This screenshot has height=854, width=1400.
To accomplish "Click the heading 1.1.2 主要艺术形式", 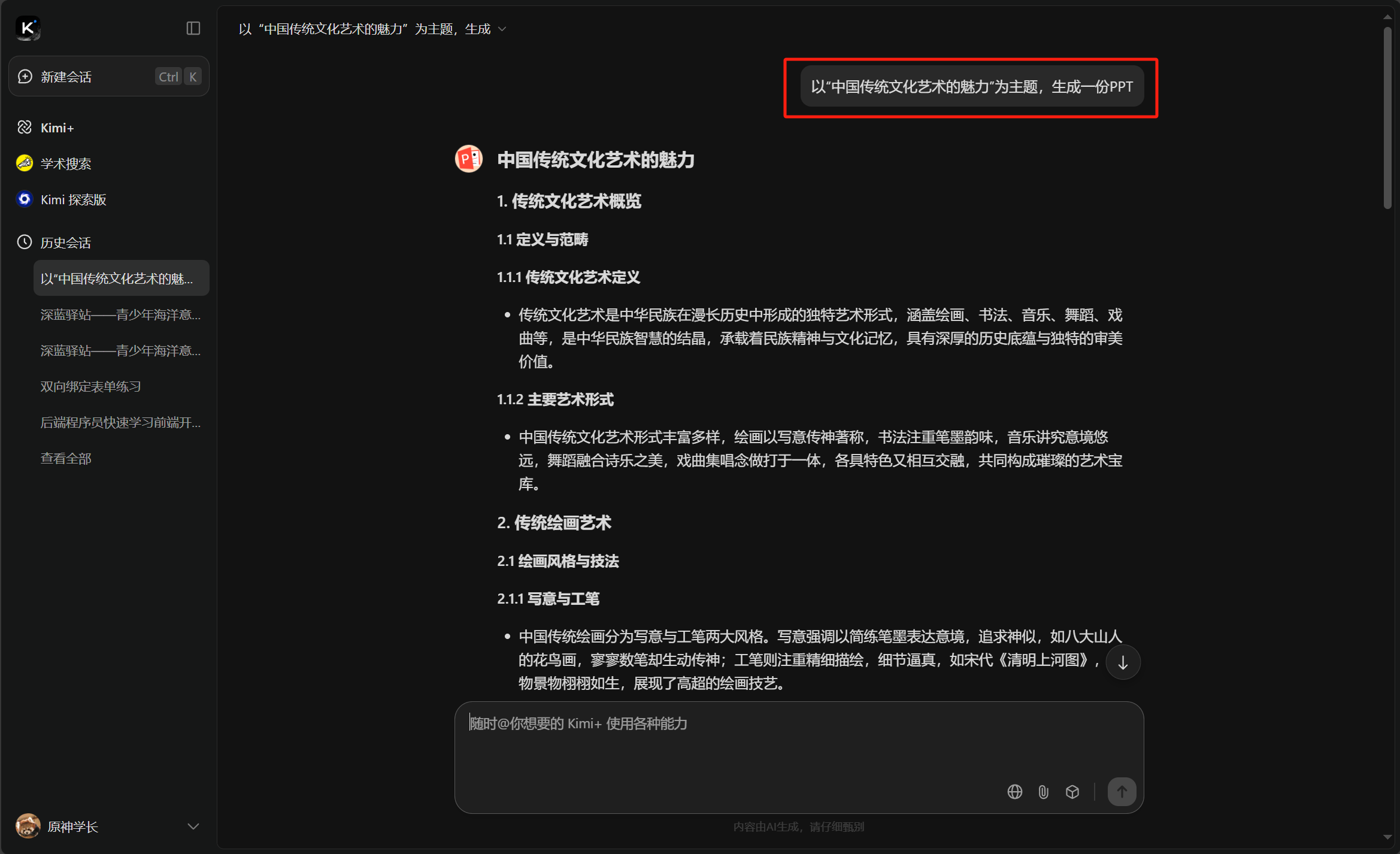I will pos(555,399).
